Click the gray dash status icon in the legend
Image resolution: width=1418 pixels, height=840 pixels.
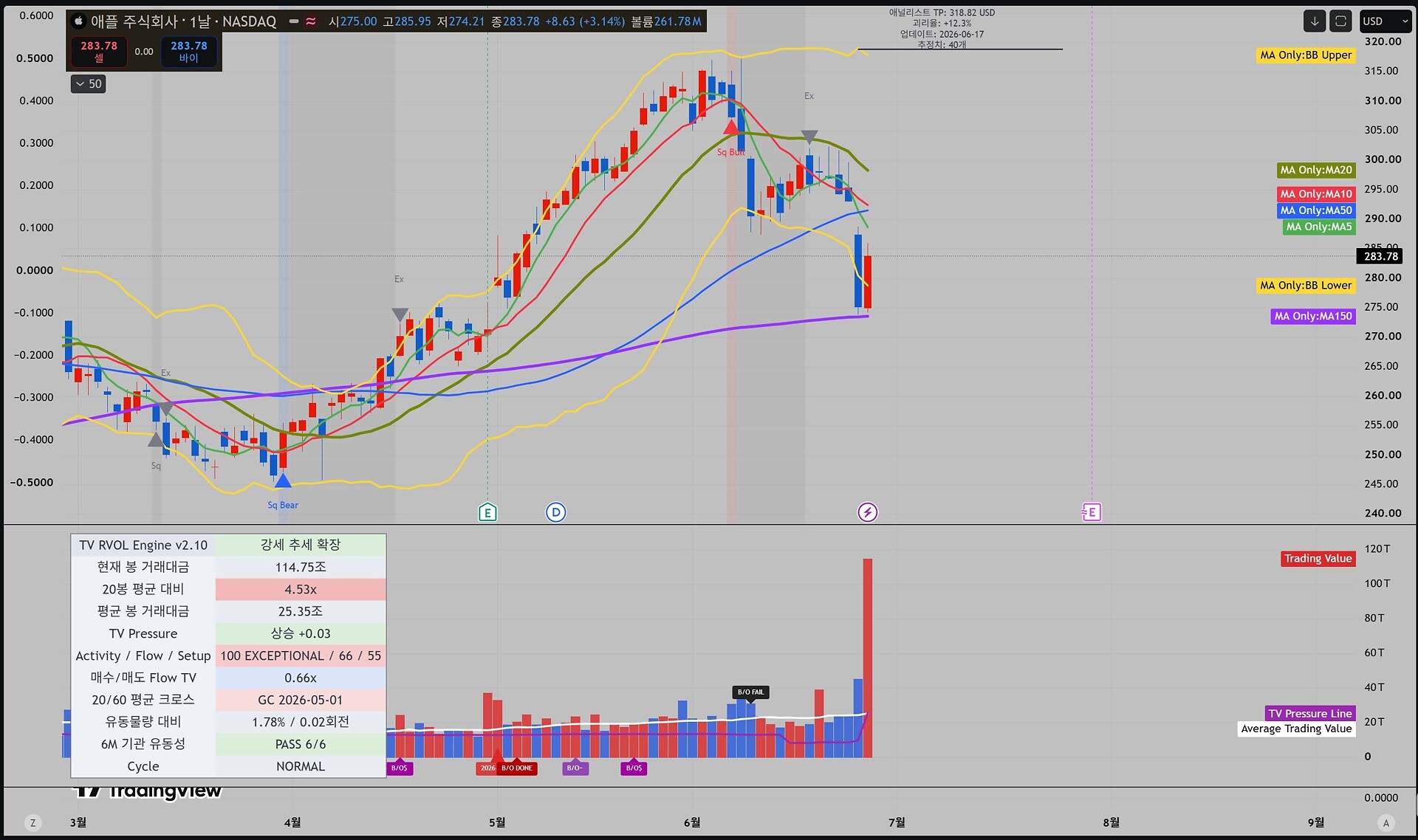294,21
